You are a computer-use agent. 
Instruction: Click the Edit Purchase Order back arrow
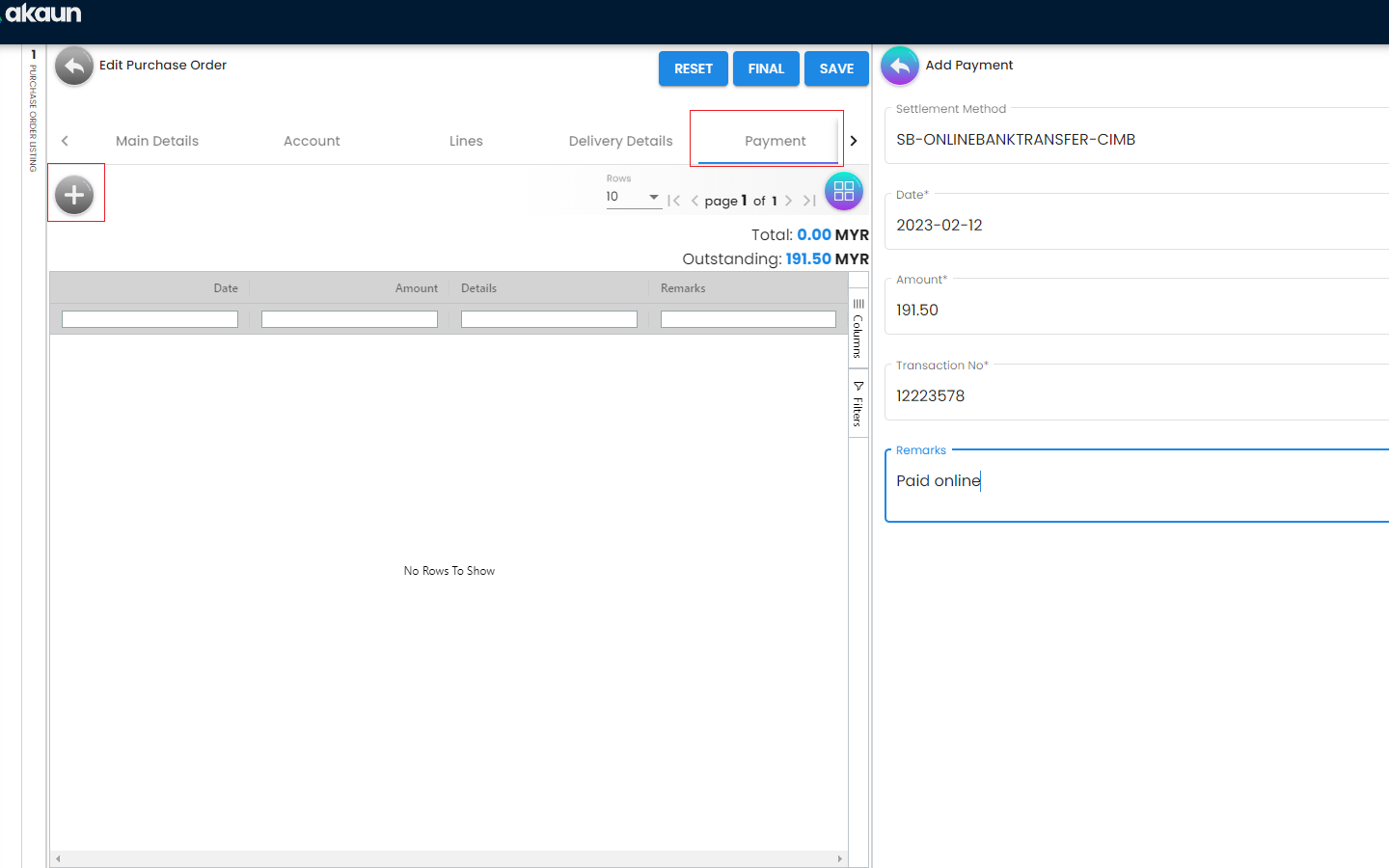pos(74,67)
